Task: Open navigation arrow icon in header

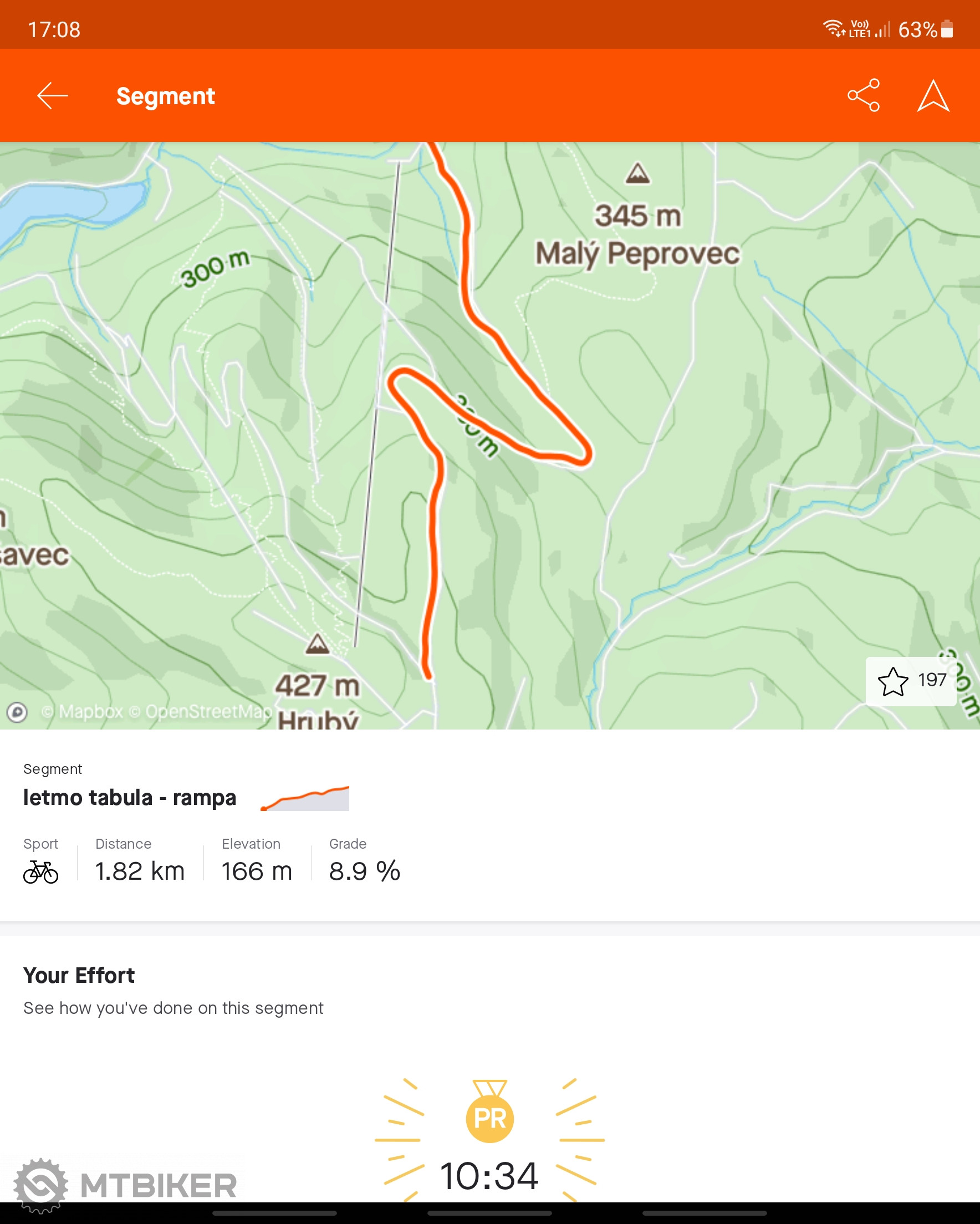Action: click(x=933, y=95)
